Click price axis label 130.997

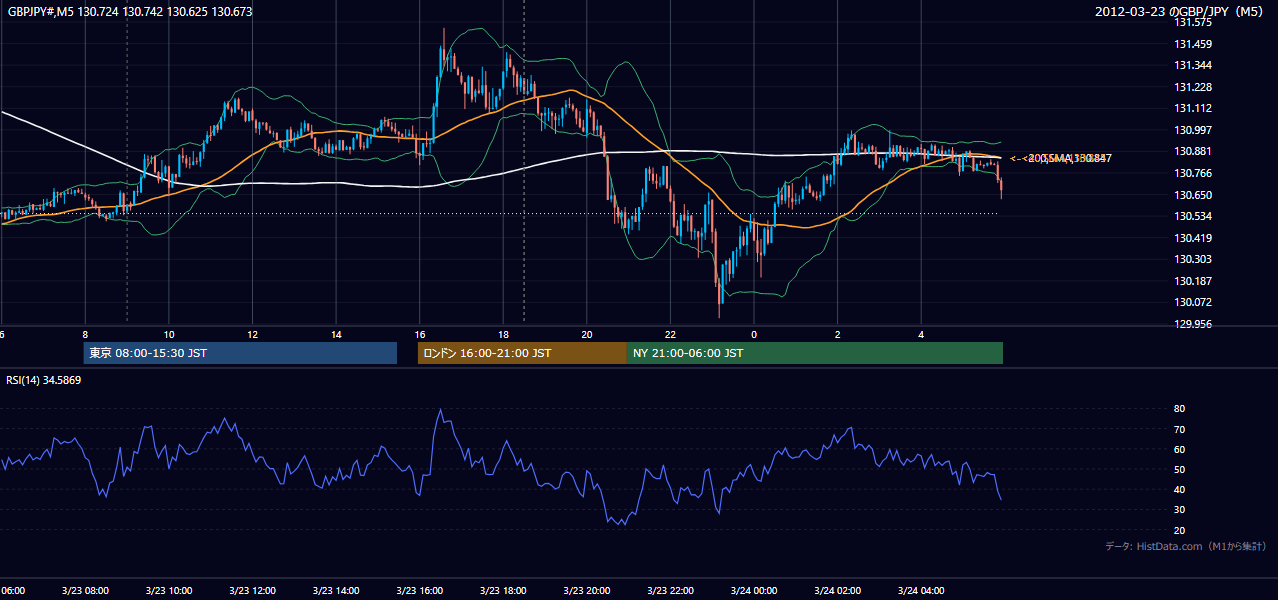tap(1193, 130)
